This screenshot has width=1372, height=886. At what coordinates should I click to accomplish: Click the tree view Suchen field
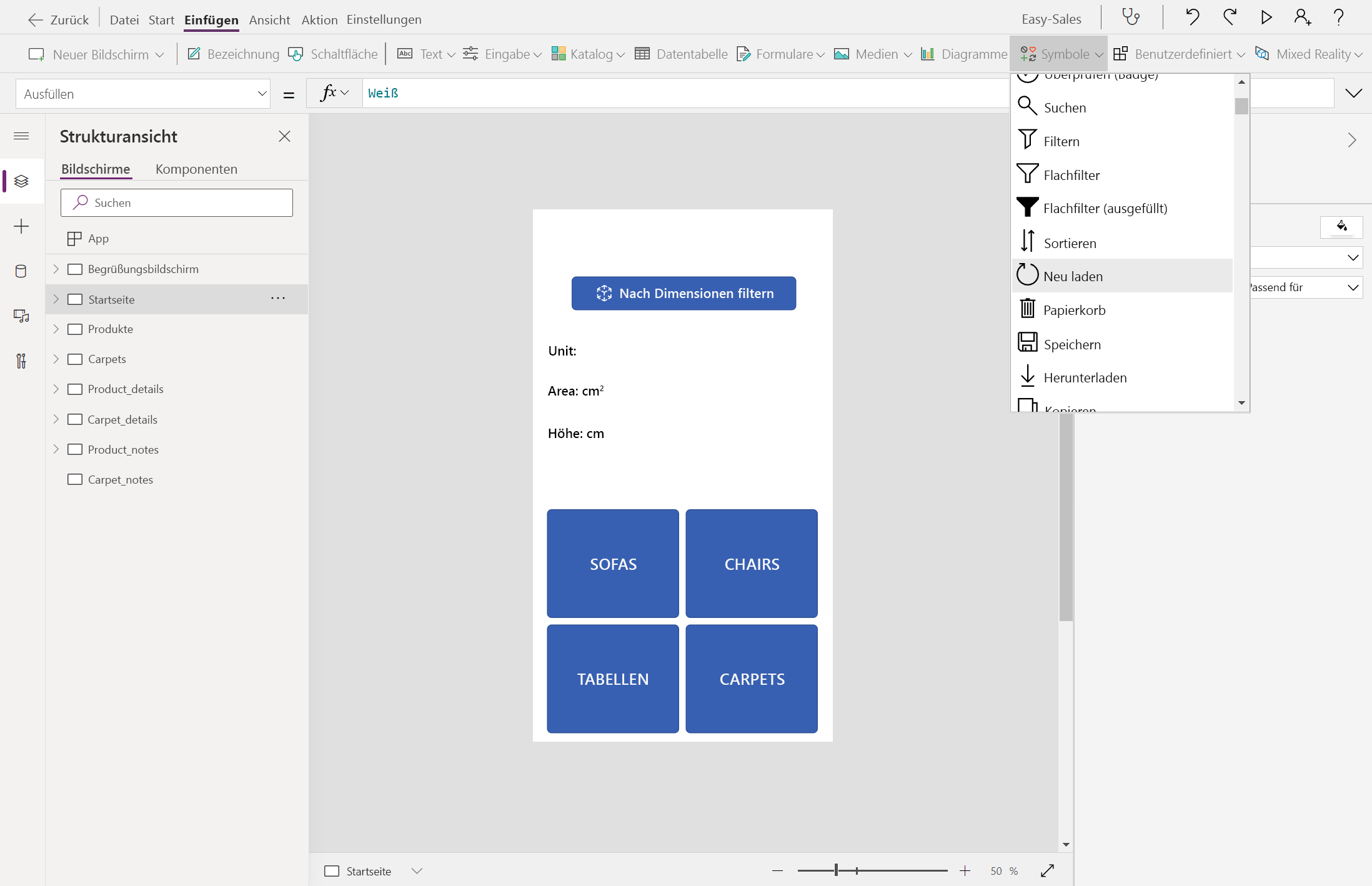pos(177,203)
